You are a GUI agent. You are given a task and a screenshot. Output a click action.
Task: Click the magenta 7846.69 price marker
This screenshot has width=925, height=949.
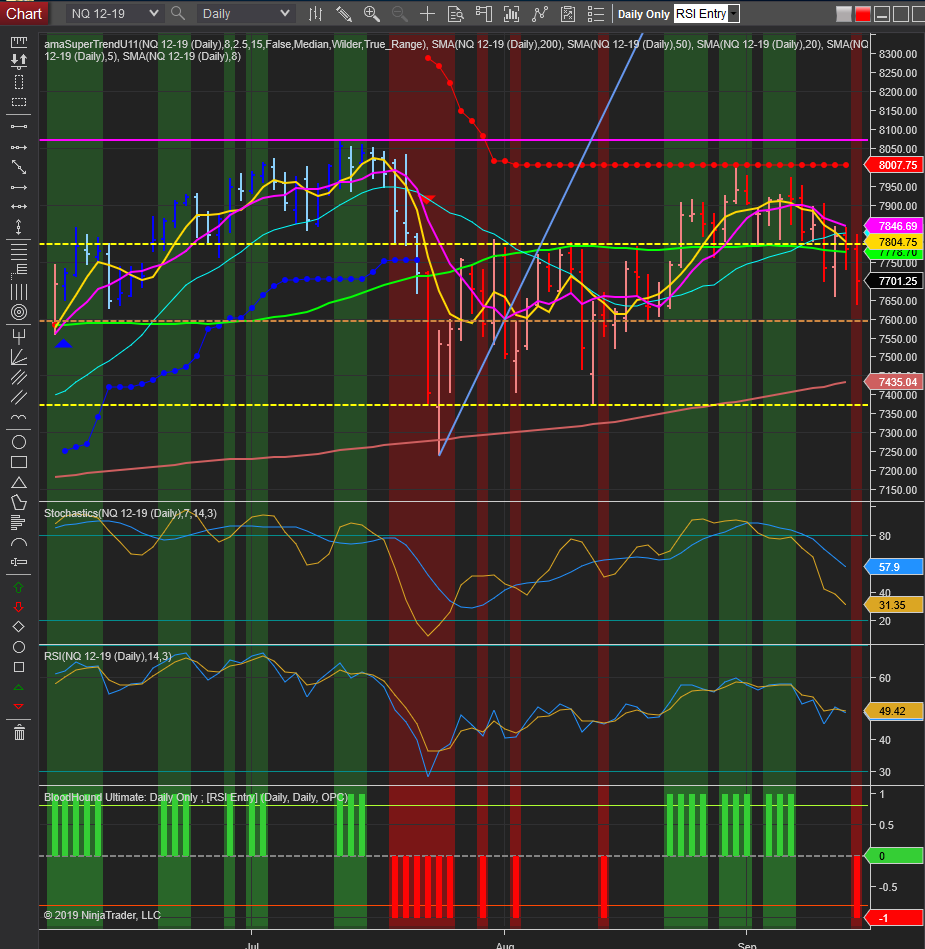896,226
